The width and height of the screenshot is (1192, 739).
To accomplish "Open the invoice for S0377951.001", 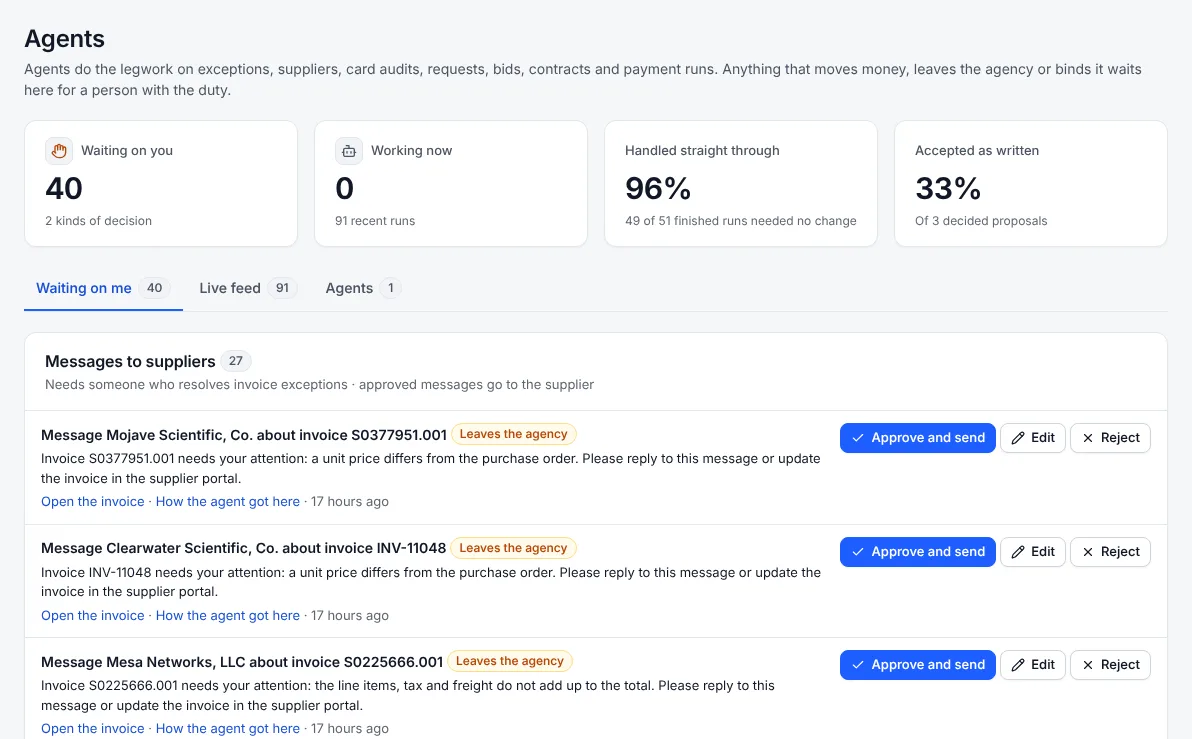I will point(93,502).
